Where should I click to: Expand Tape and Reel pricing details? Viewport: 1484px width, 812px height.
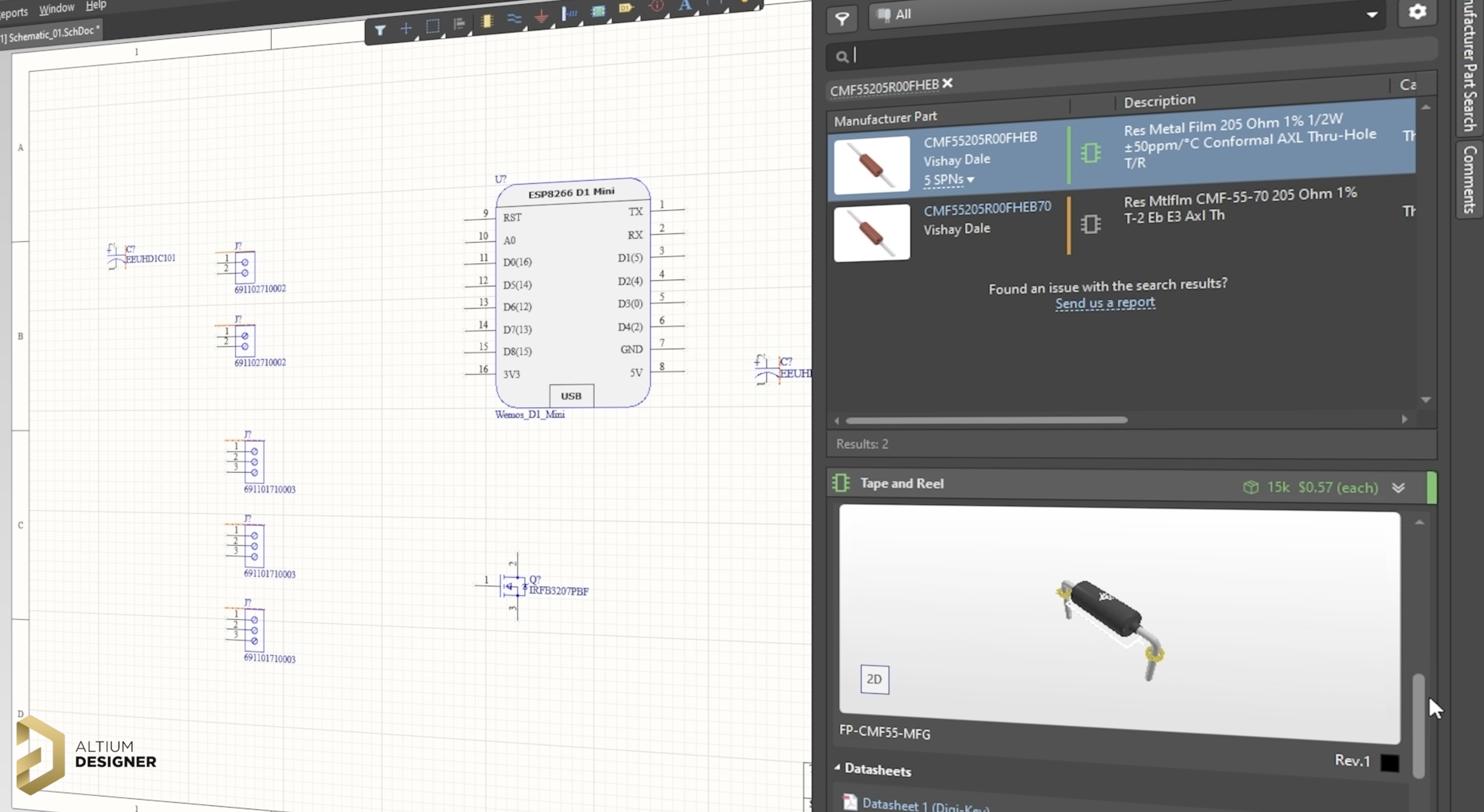coord(1398,488)
